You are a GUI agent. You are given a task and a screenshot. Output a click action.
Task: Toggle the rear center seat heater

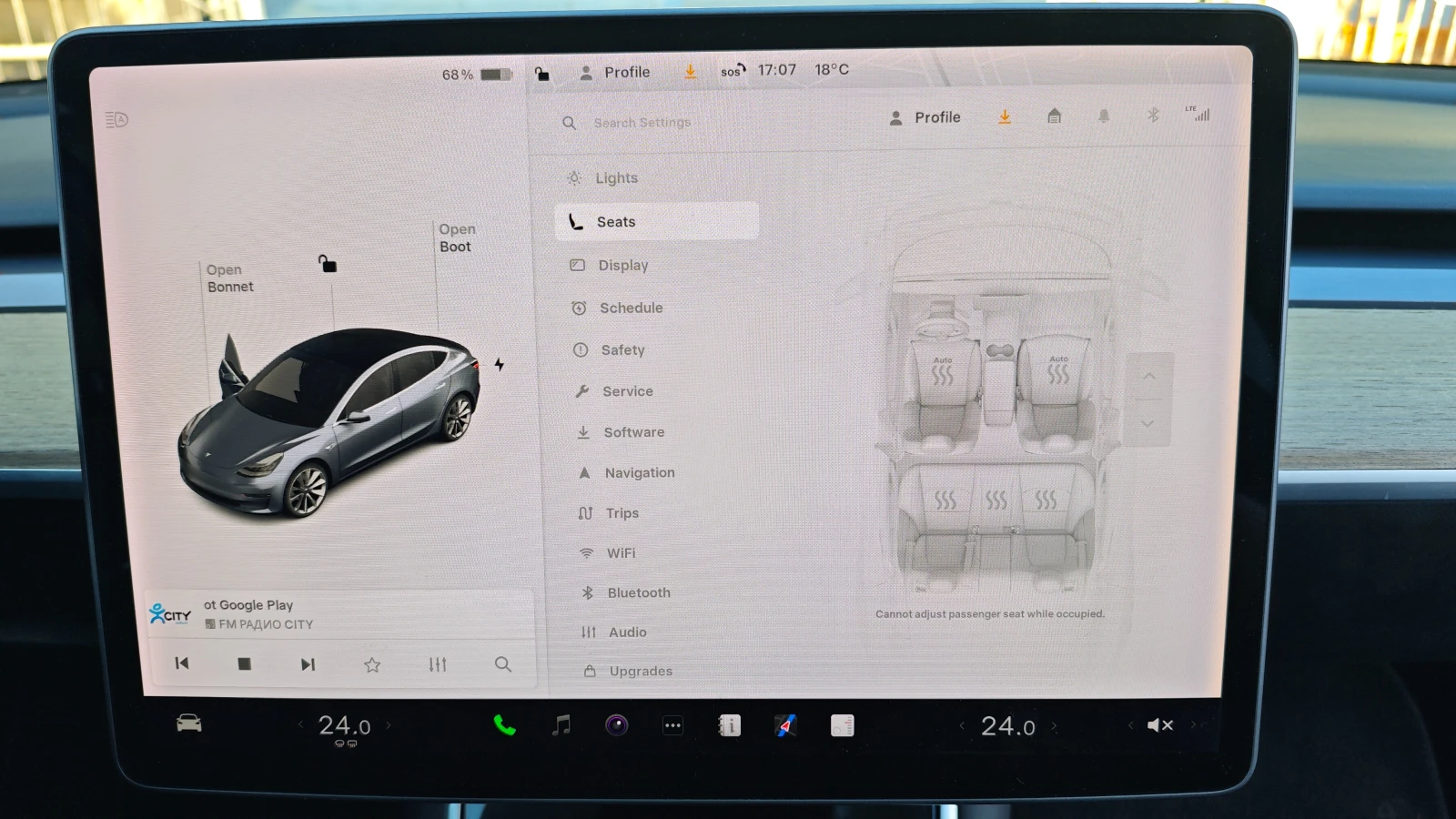pyautogui.click(x=996, y=500)
